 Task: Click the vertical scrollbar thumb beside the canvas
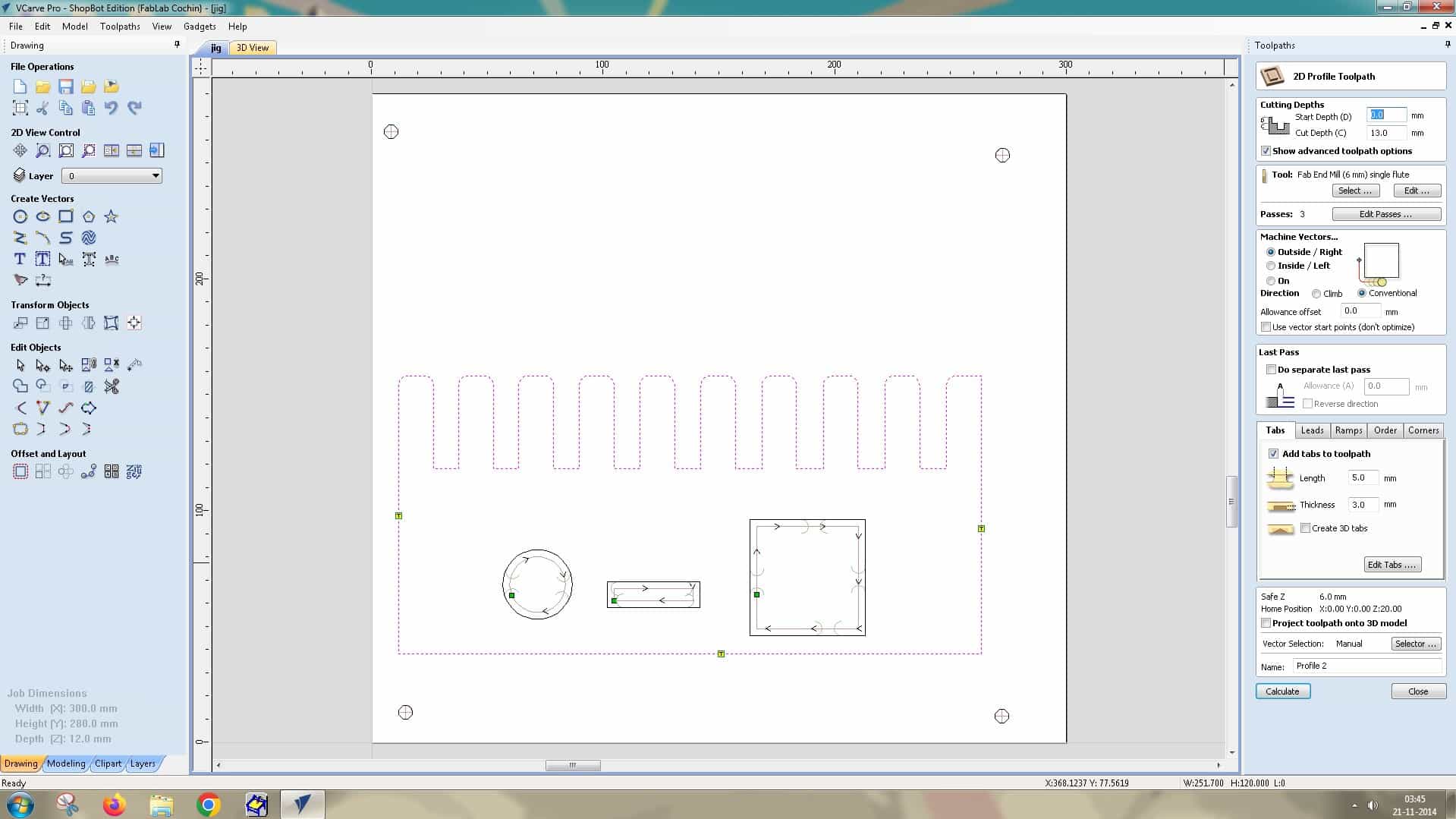1231,501
